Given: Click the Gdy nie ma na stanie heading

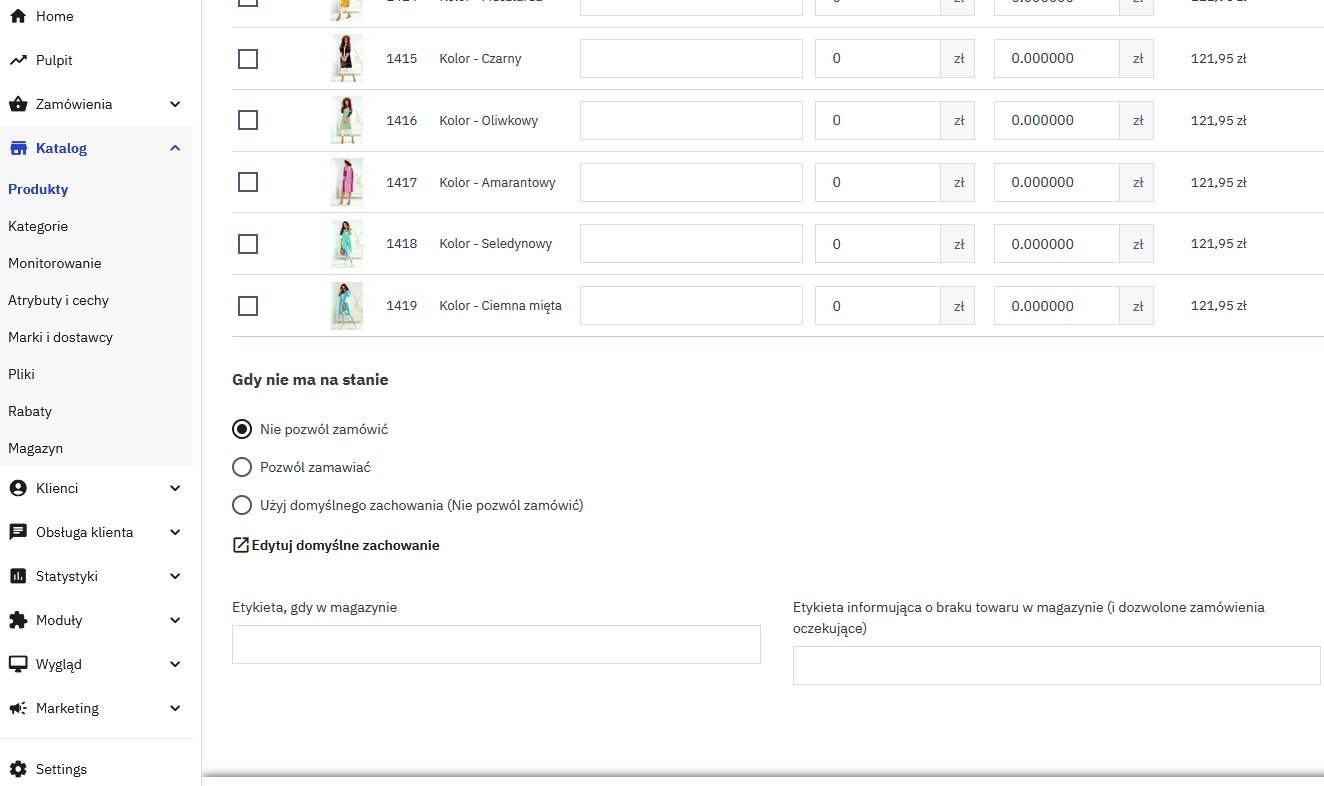Looking at the screenshot, I should pyautogui.click(x=310, y=380).
